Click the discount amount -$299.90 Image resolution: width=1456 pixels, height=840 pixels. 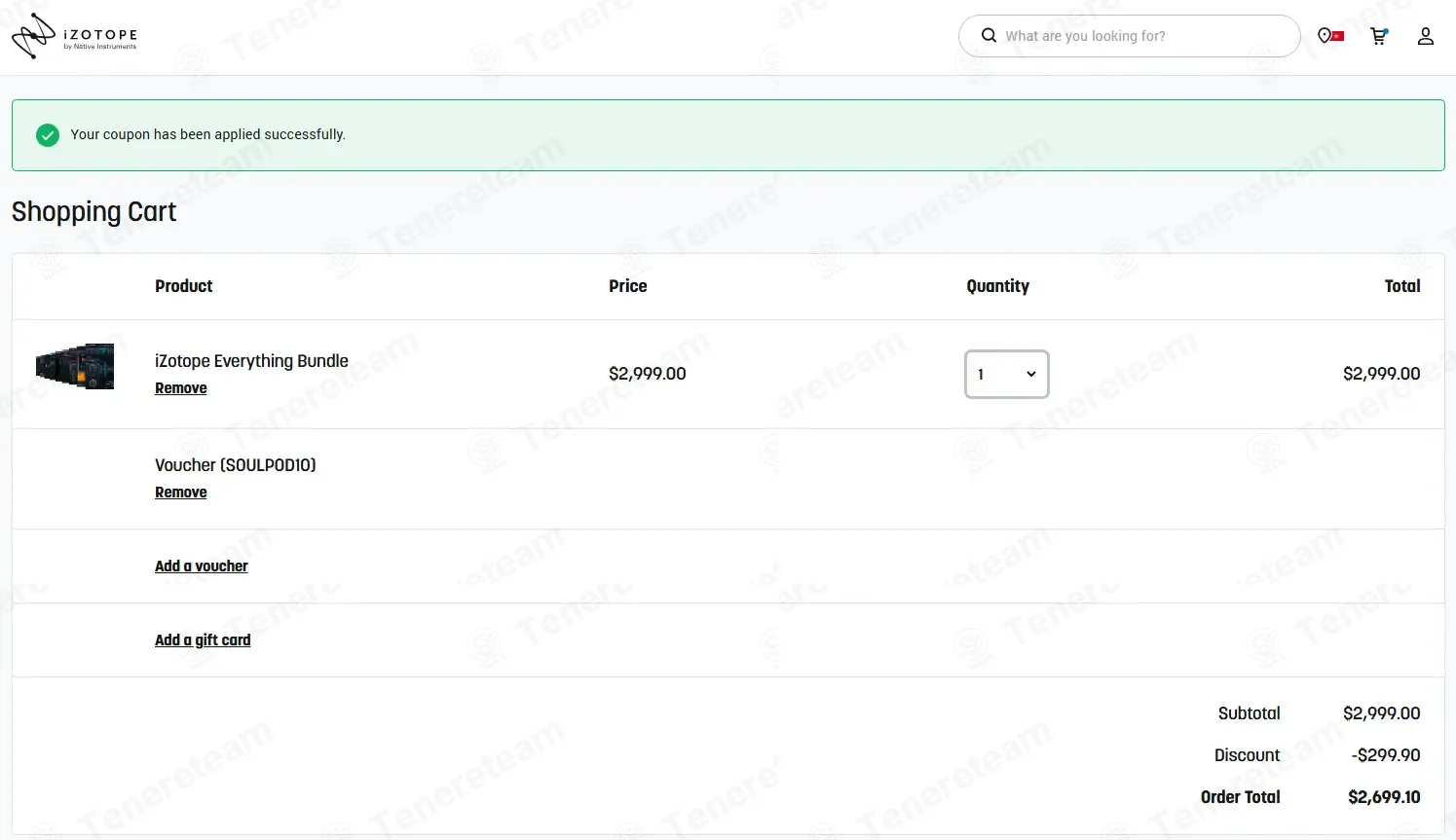[1385, 755]
